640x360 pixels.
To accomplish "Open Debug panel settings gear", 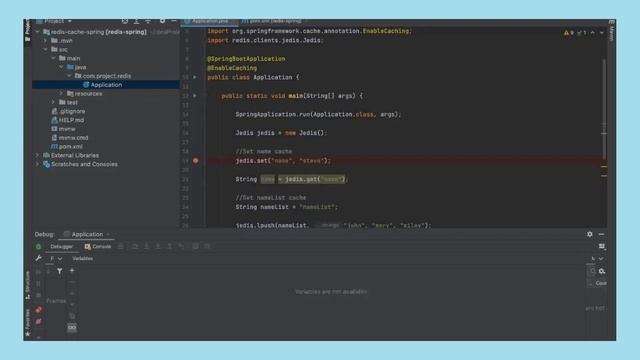I will coord(590,234).
